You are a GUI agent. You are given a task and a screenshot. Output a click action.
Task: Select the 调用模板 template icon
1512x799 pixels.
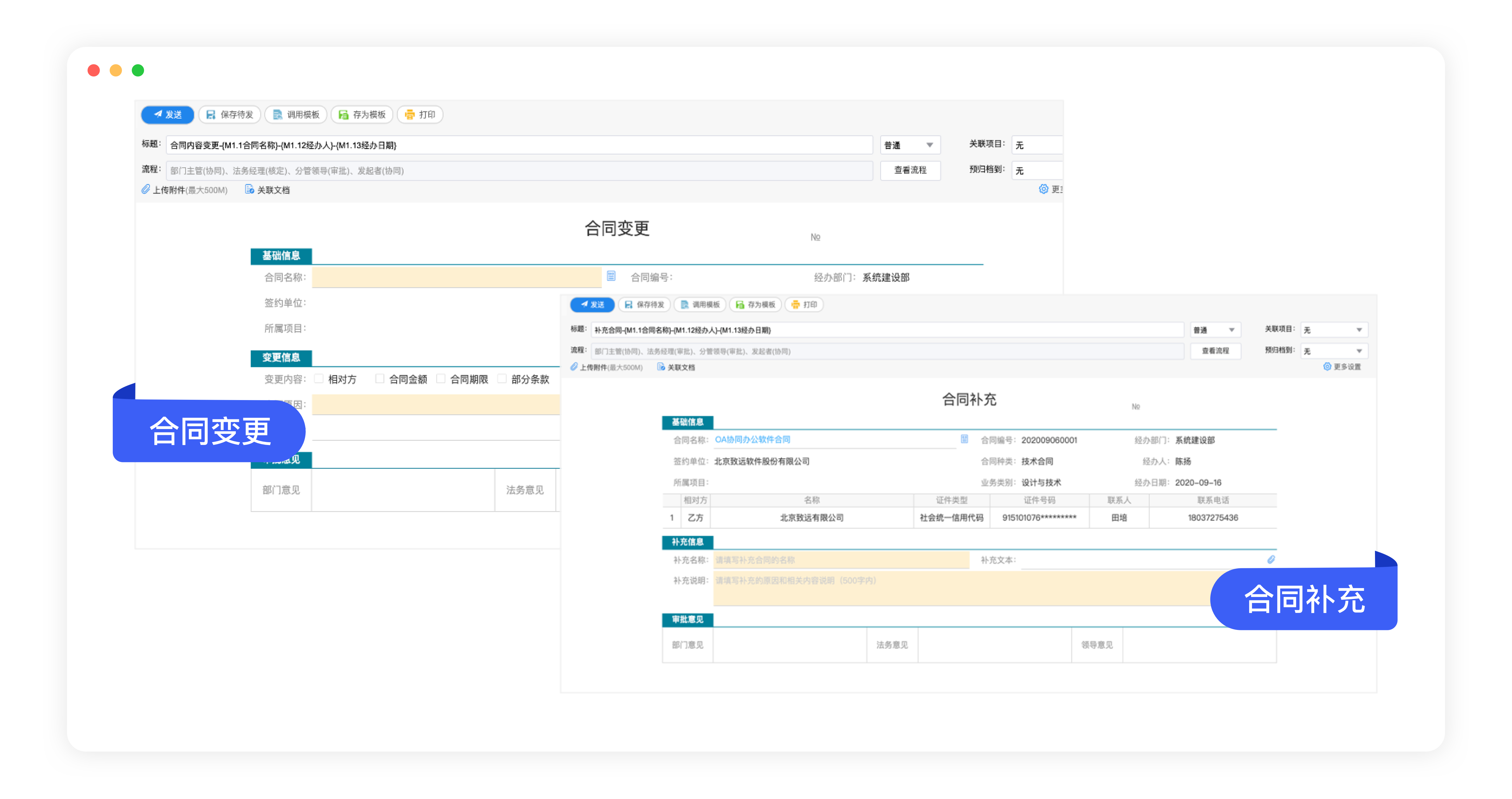tap(277, 114)
